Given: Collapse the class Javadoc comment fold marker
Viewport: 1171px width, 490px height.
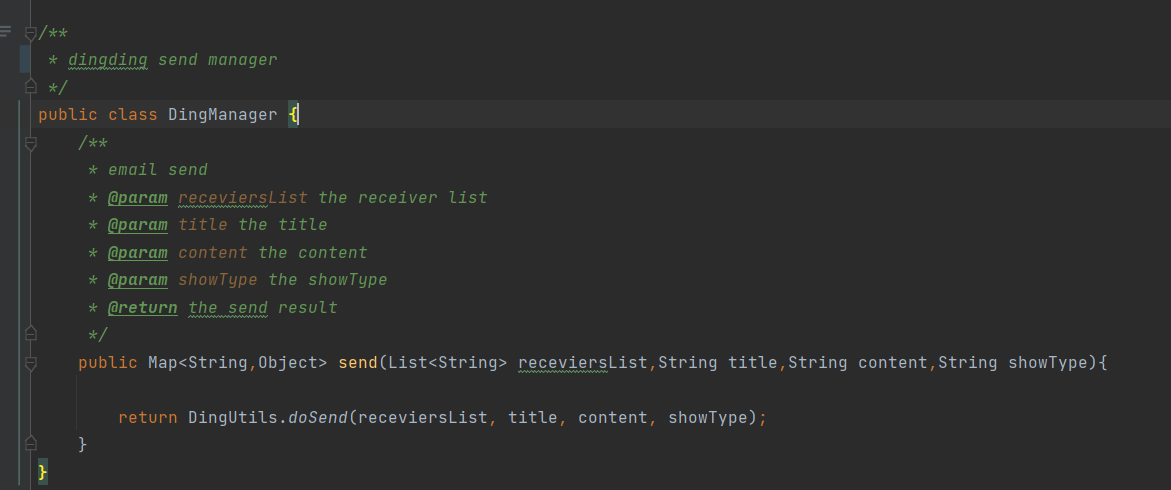Looking at the screenshot, I should coord(31,34).
